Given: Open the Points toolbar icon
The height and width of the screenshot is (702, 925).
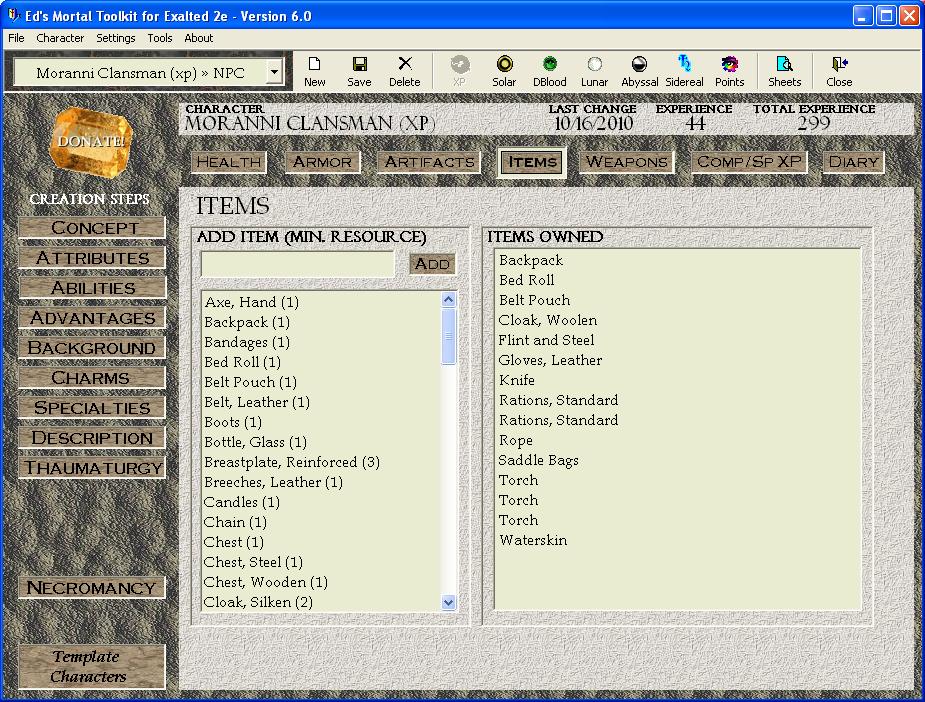Looking at the screenshot, I should (729, 70).
